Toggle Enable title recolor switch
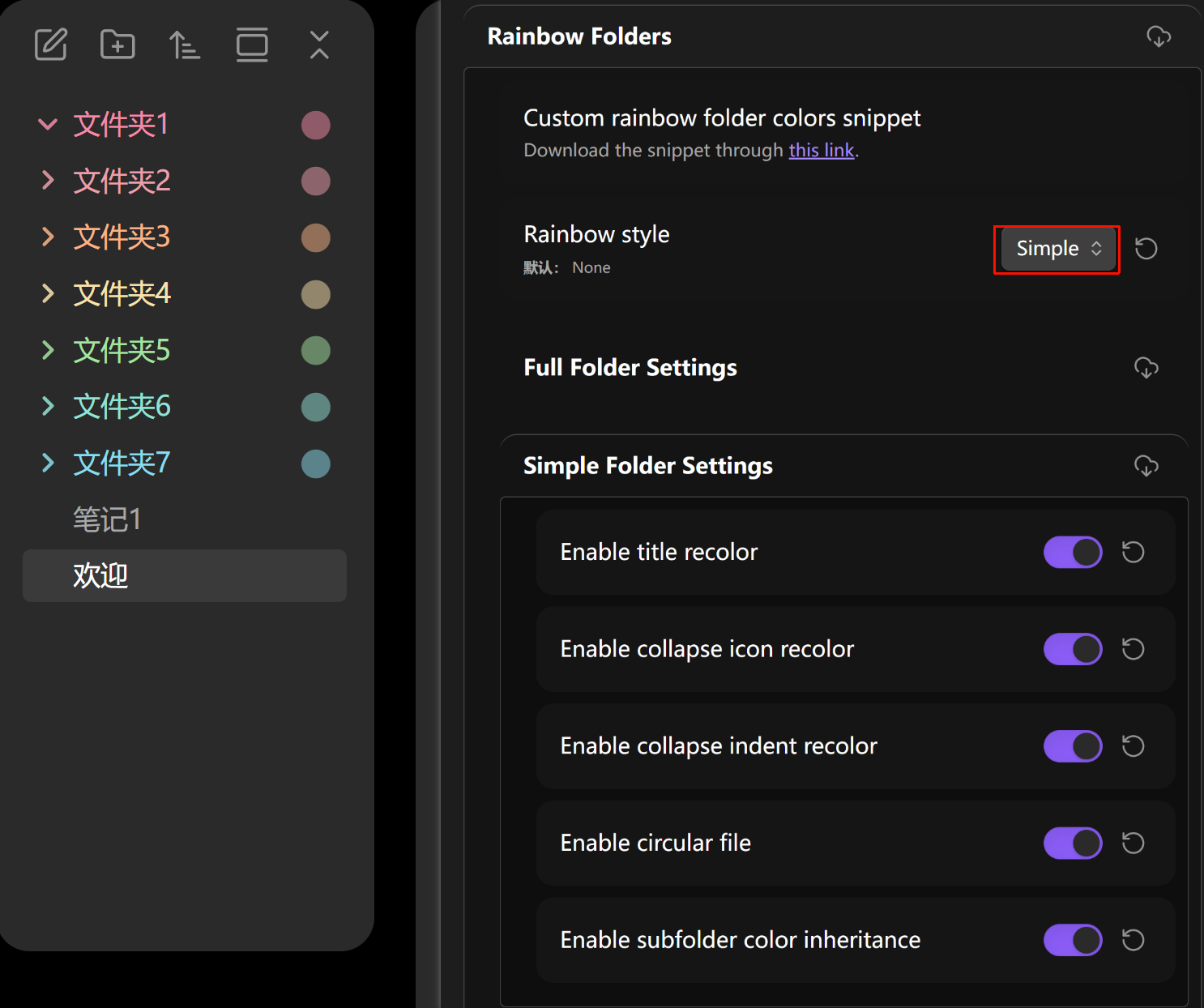This screenshot has height=1008, width=1204. click(1073, 552)
